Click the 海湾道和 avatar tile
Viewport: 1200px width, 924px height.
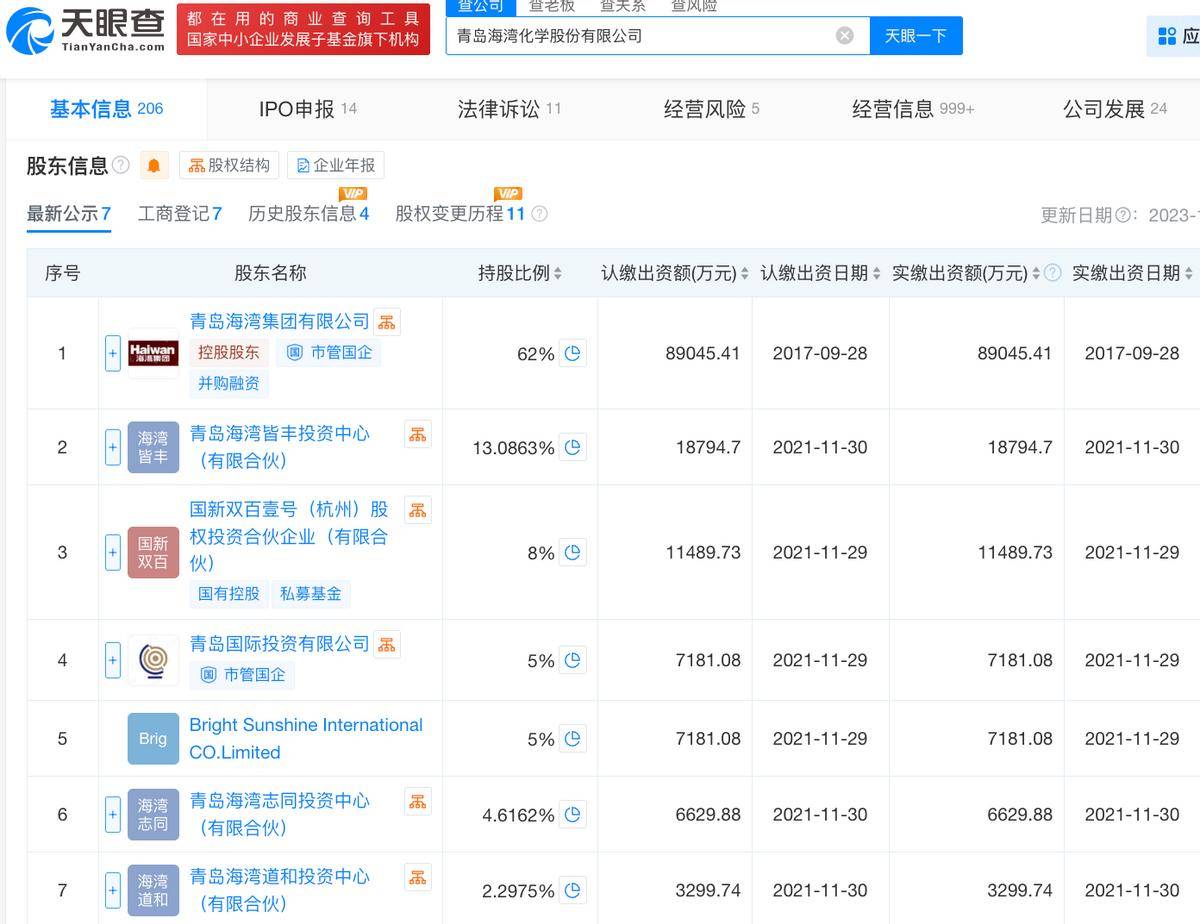(153, 890)
